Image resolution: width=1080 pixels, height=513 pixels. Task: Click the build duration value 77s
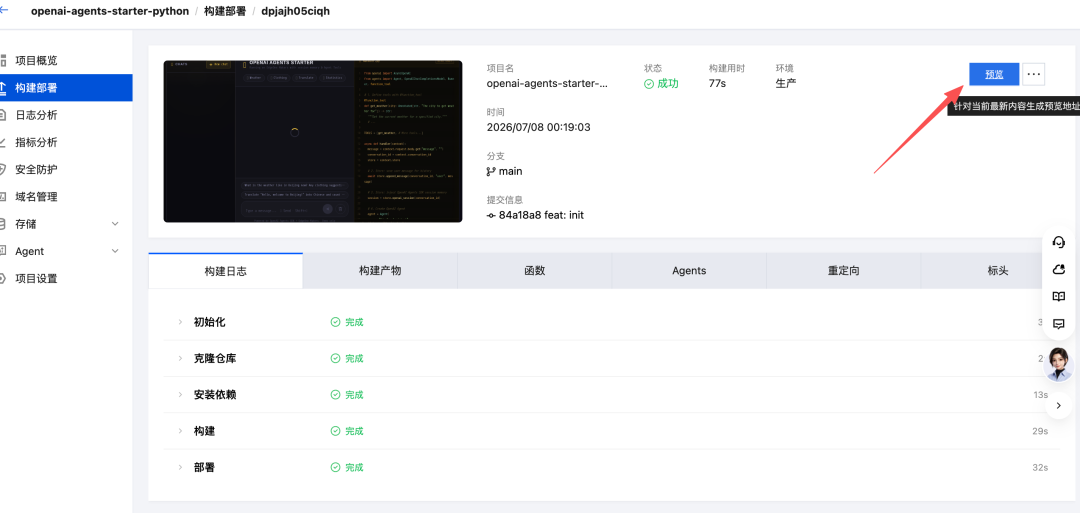717,83
